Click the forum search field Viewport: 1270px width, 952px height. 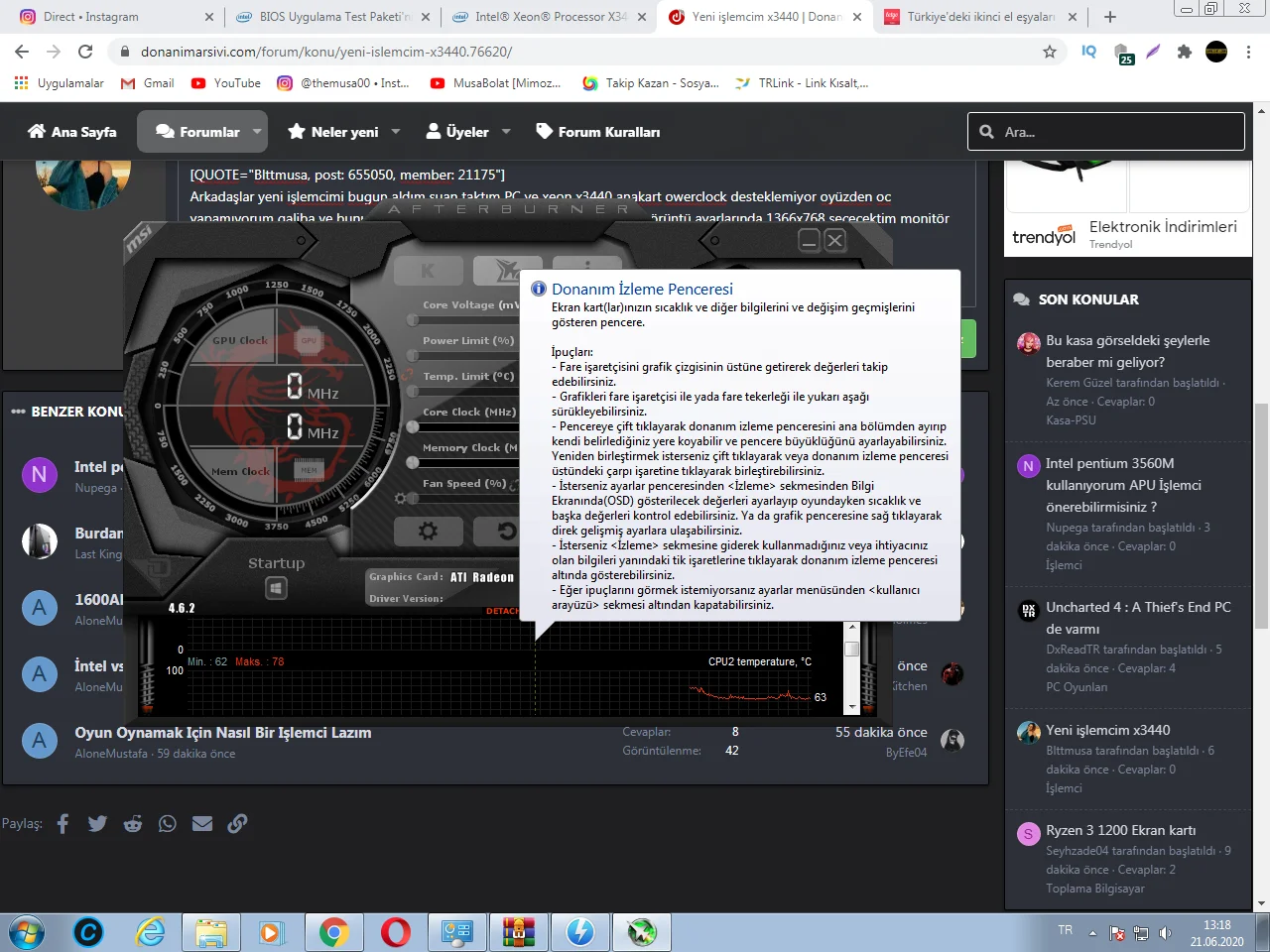point(1106,132)
